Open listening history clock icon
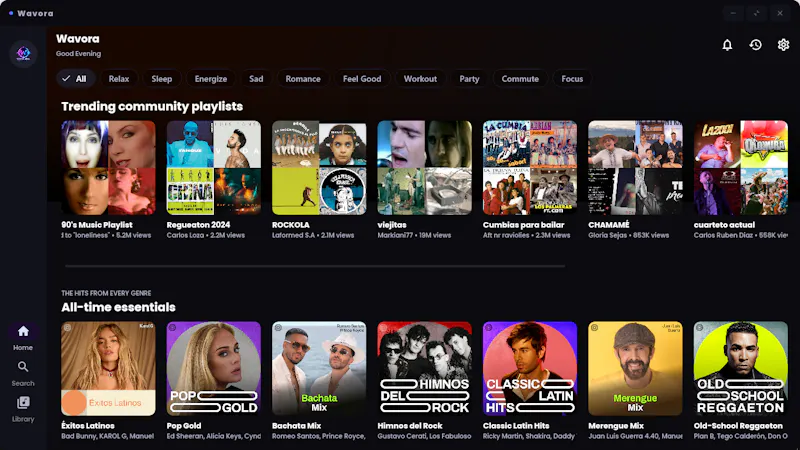 [756, 45]
